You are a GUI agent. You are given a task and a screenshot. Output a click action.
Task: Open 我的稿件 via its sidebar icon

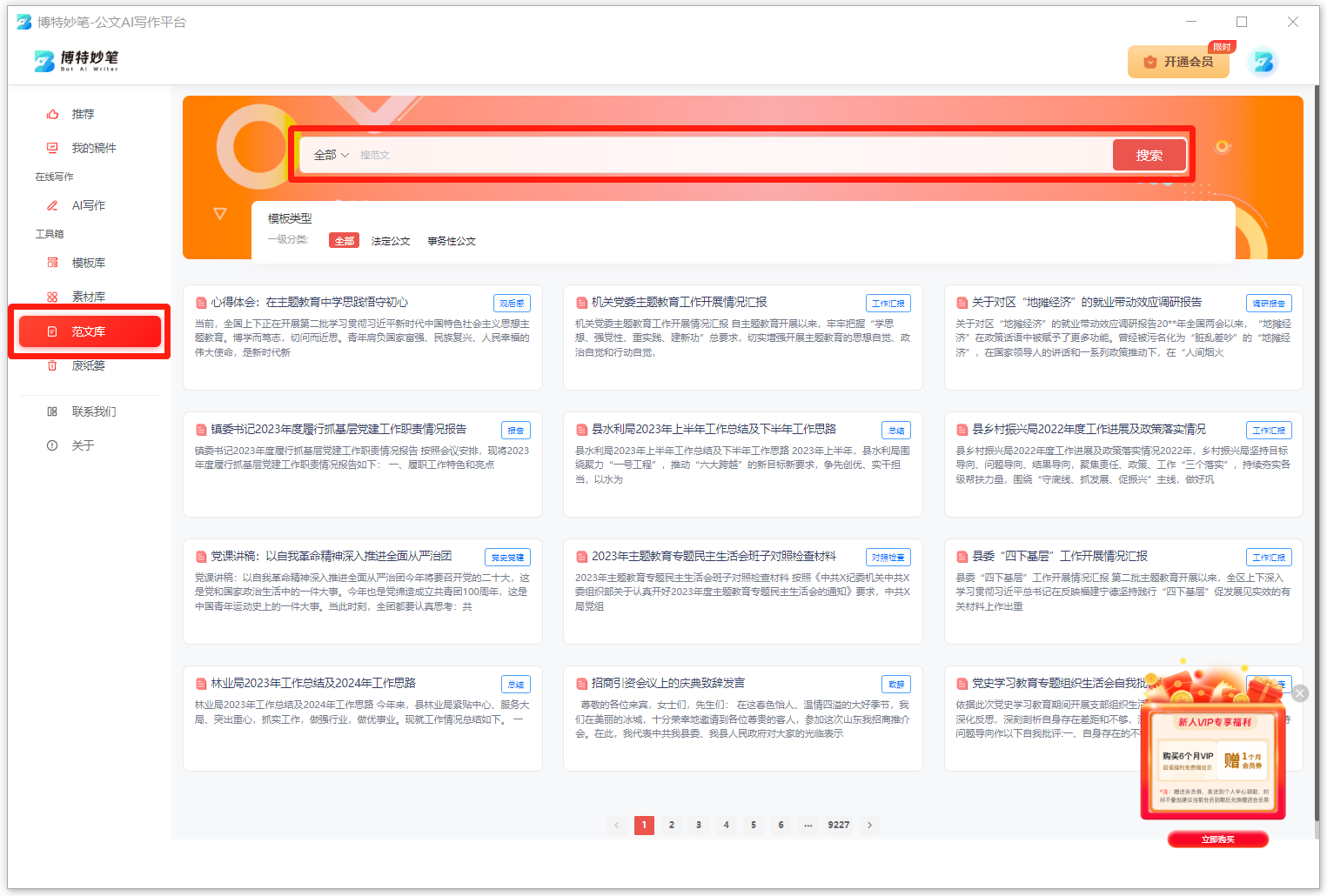[52, 148]
